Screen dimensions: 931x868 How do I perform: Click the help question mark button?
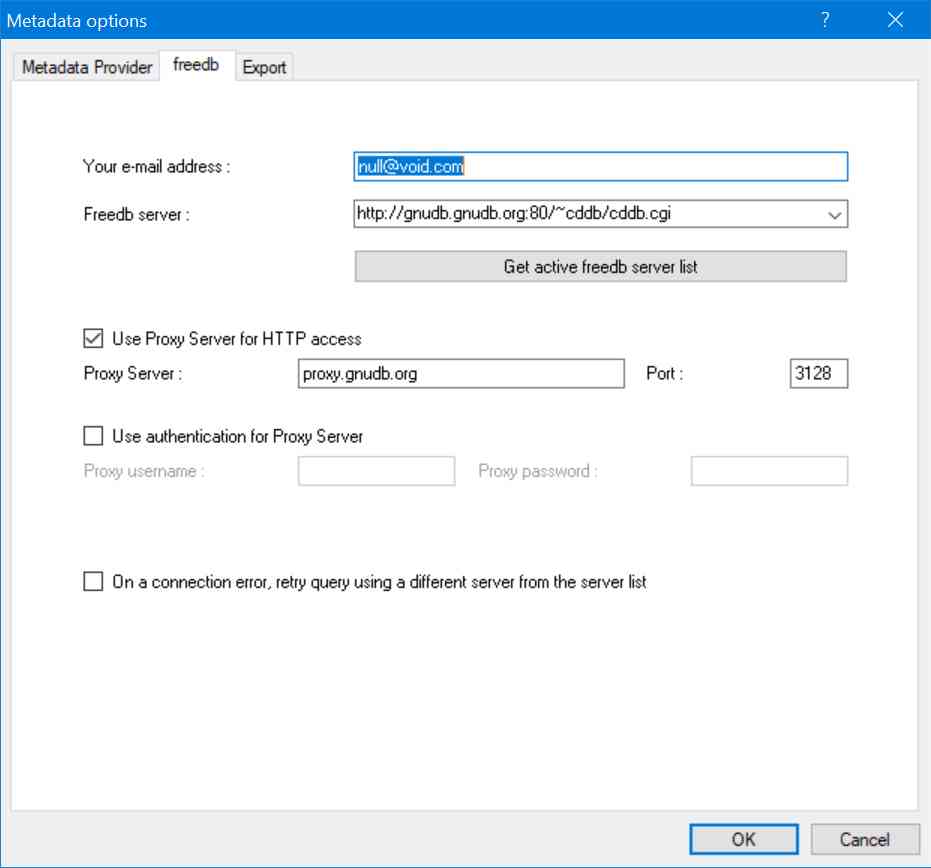click(825, 20)
